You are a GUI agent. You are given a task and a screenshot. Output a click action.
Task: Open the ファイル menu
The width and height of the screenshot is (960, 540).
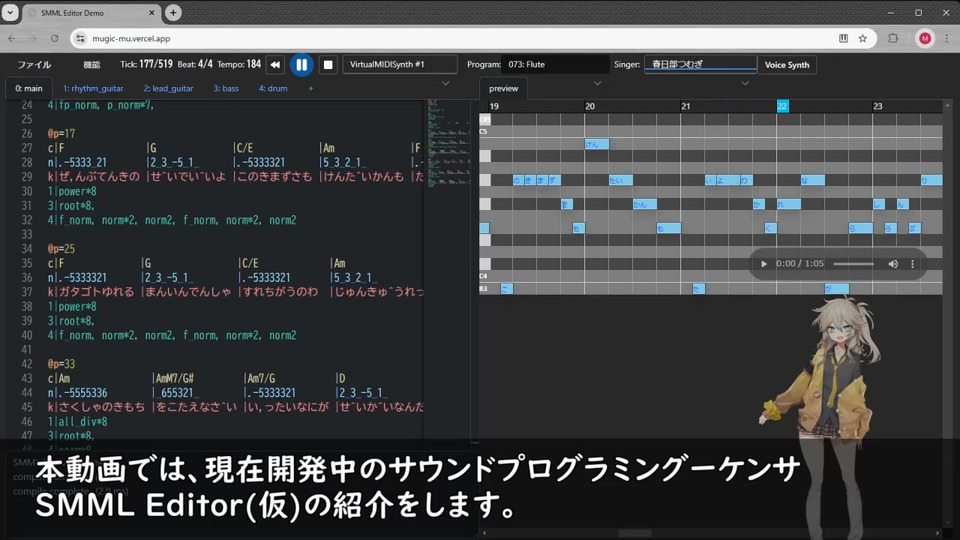coord(34,64)
